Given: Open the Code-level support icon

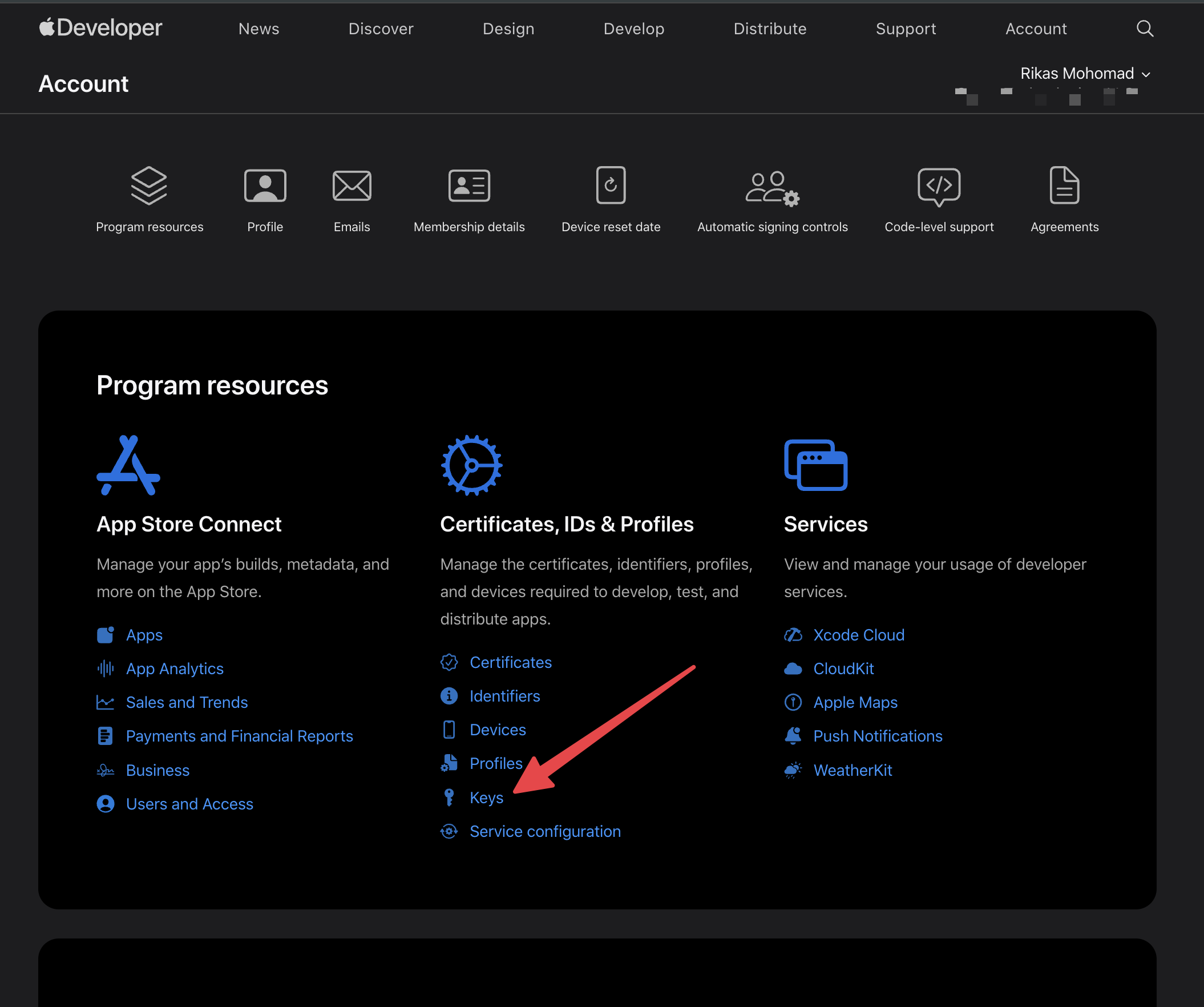Looking at the screenshot, I should click(x=939, y=186).
